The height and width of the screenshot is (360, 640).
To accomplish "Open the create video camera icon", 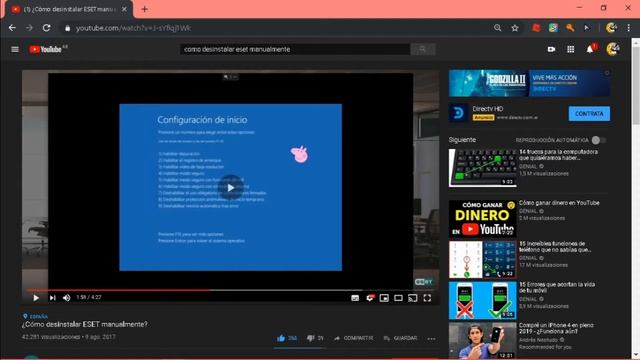I will (x=551, y=49).
